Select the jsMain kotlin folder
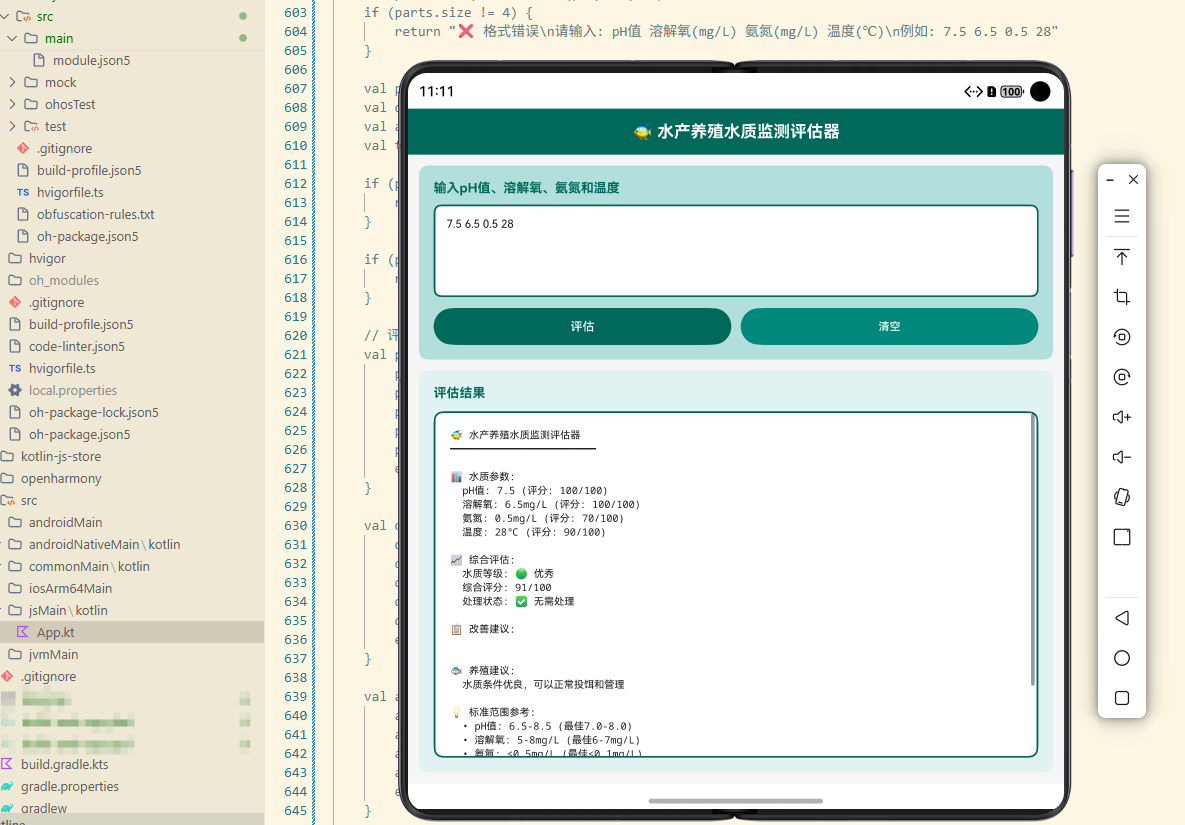 [x=68, y=610]
